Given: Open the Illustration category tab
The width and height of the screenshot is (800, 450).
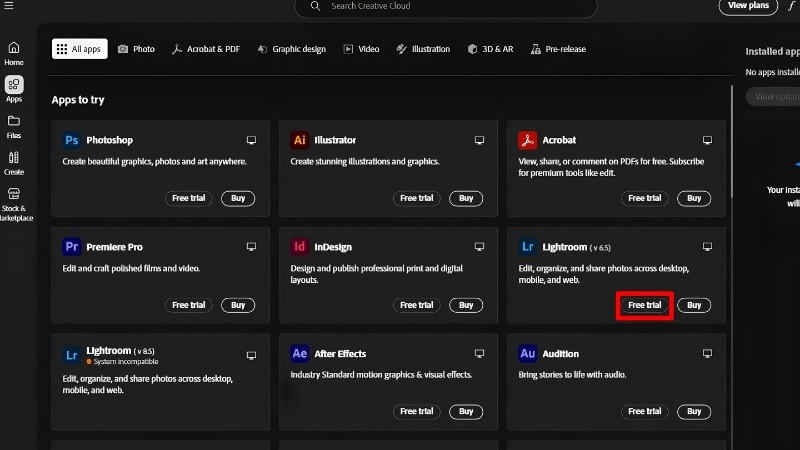Looking at the screenshot, I should tap(423, 49).
